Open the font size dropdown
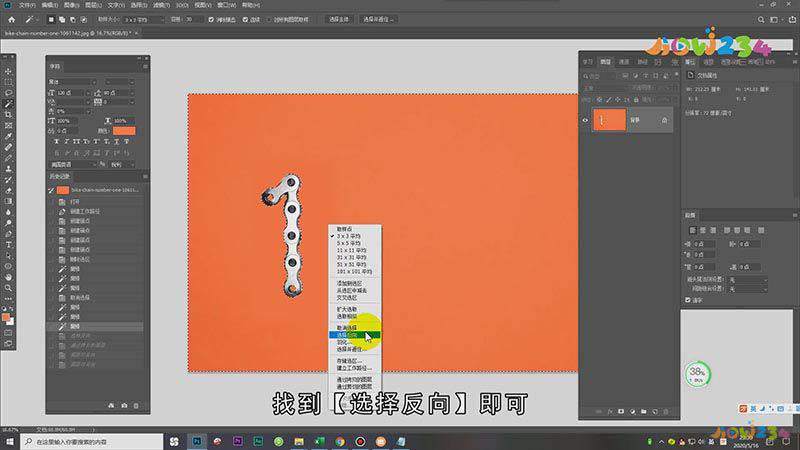The width and height of the screenshot is (800, 450). tap(74, 93)
